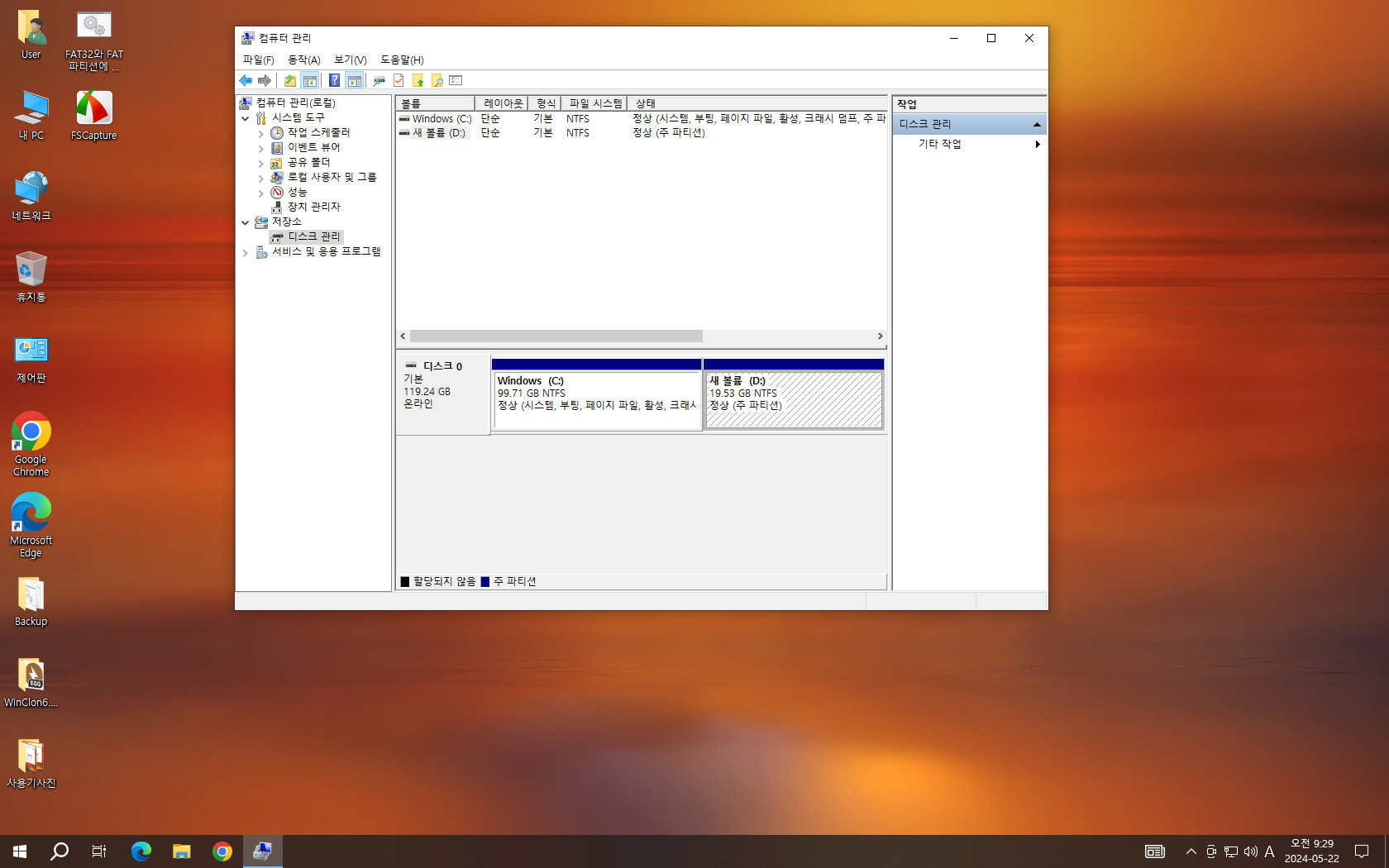Select the Windows (C:) volume row
1389x868 pixels.
pyautogui.click(x=642, y=119)
